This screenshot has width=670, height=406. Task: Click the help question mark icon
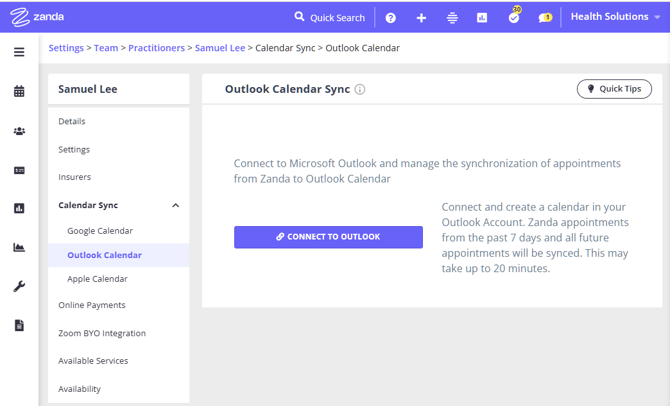coord(391,18)
